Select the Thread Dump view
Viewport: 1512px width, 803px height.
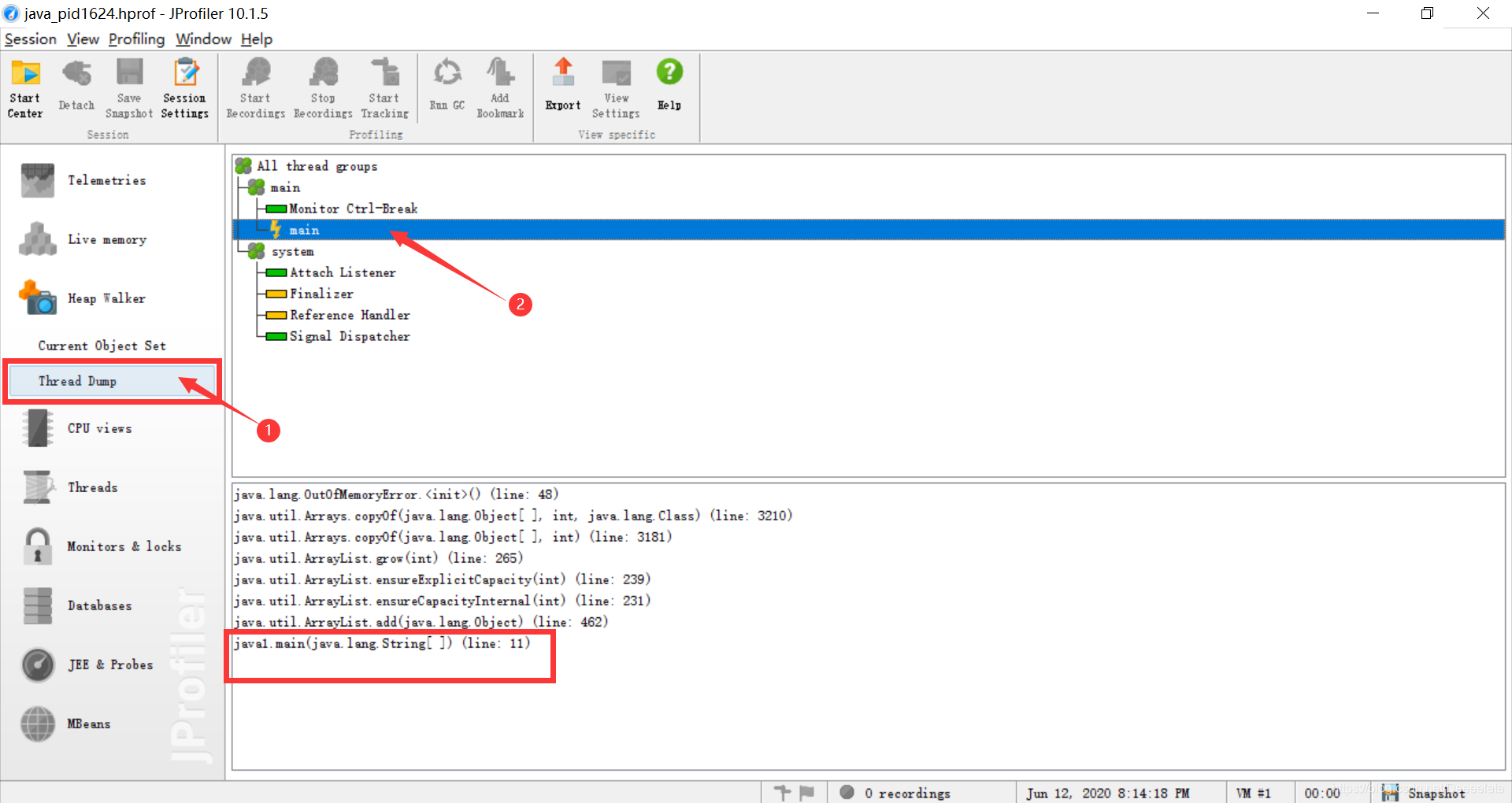click(x=112, y=381)
